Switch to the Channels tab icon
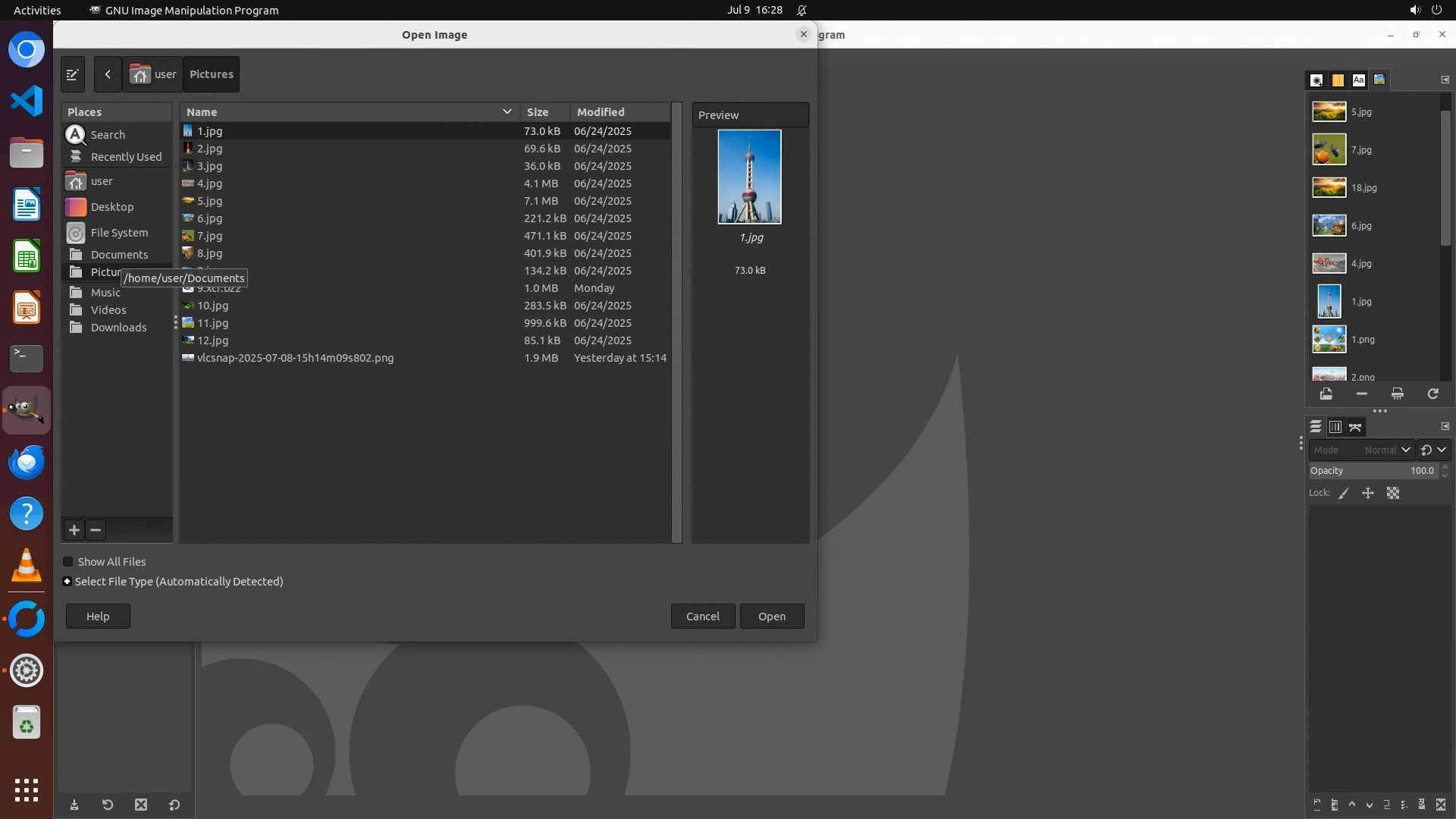 (x=1335, y=427)
